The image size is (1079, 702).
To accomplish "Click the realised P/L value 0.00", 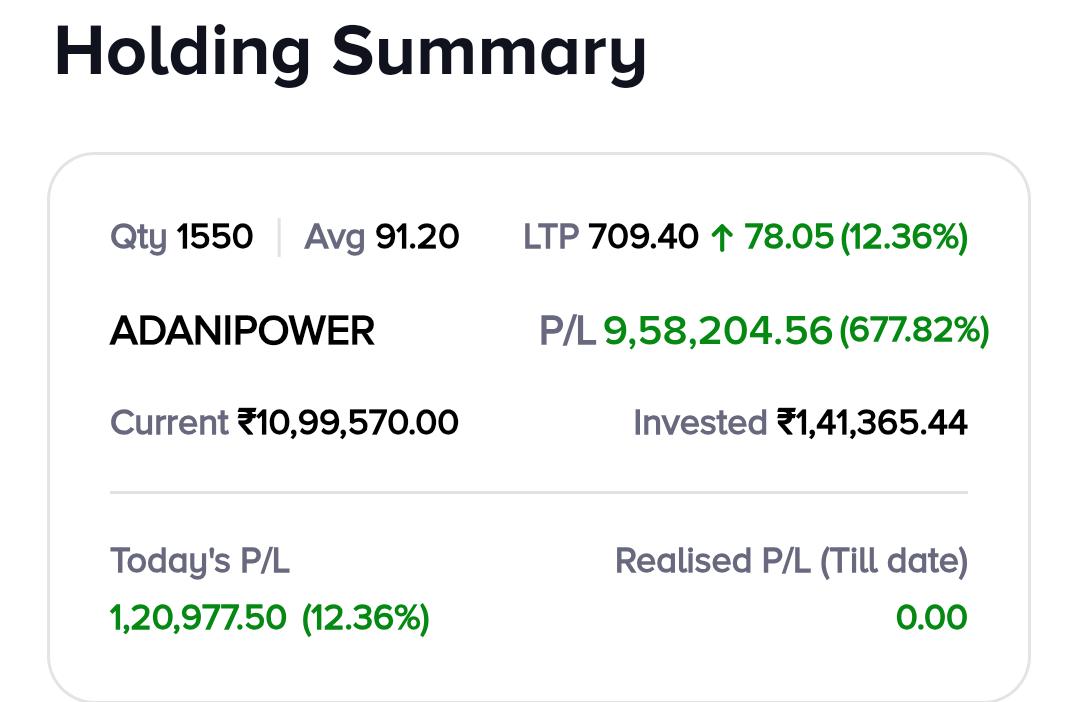I will click(931, 618).
